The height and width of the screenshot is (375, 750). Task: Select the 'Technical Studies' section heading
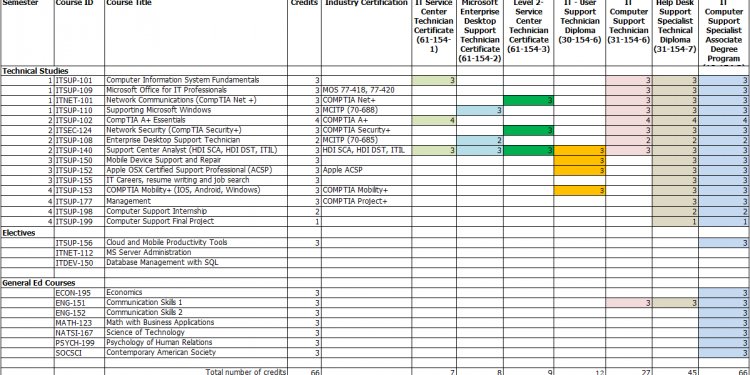point(35,71)
